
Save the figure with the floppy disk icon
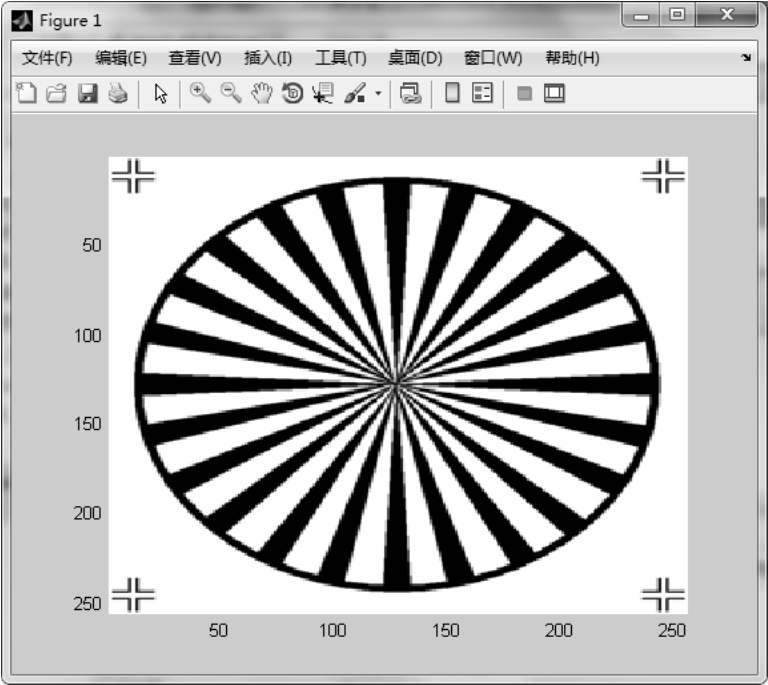[88, 93]
